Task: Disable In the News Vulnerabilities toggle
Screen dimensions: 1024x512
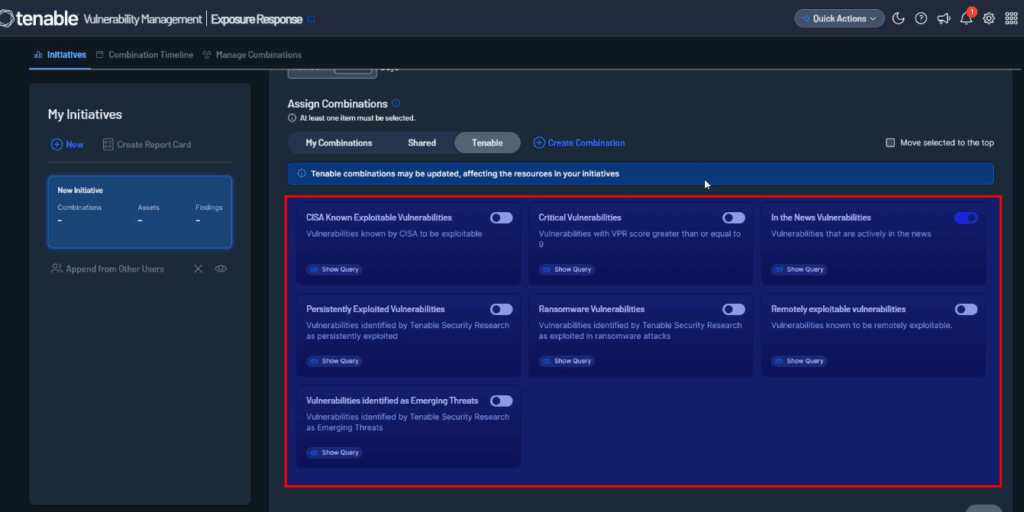Action: [x=966, y=217]
